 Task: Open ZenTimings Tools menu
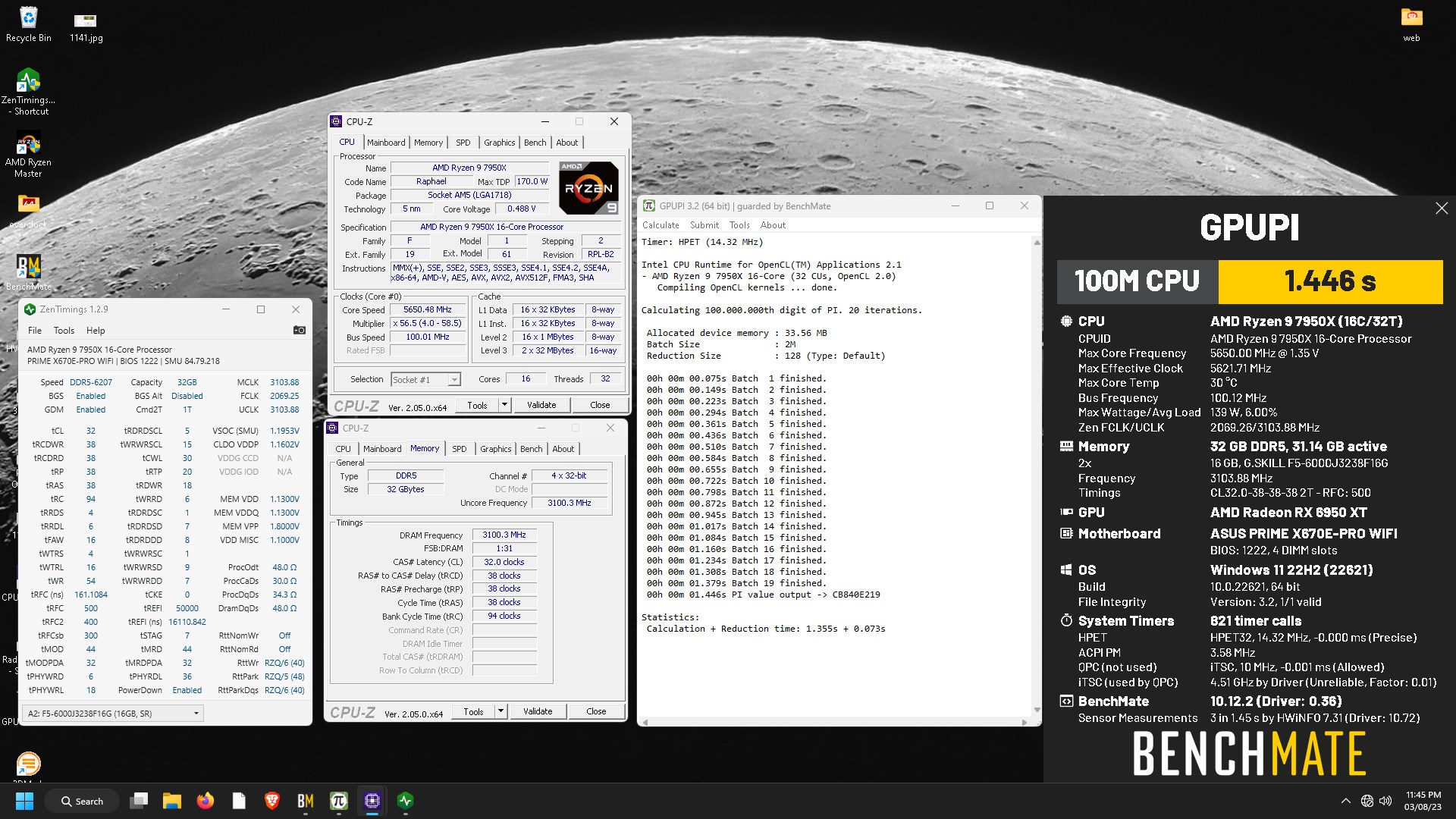tap(64, 331)
